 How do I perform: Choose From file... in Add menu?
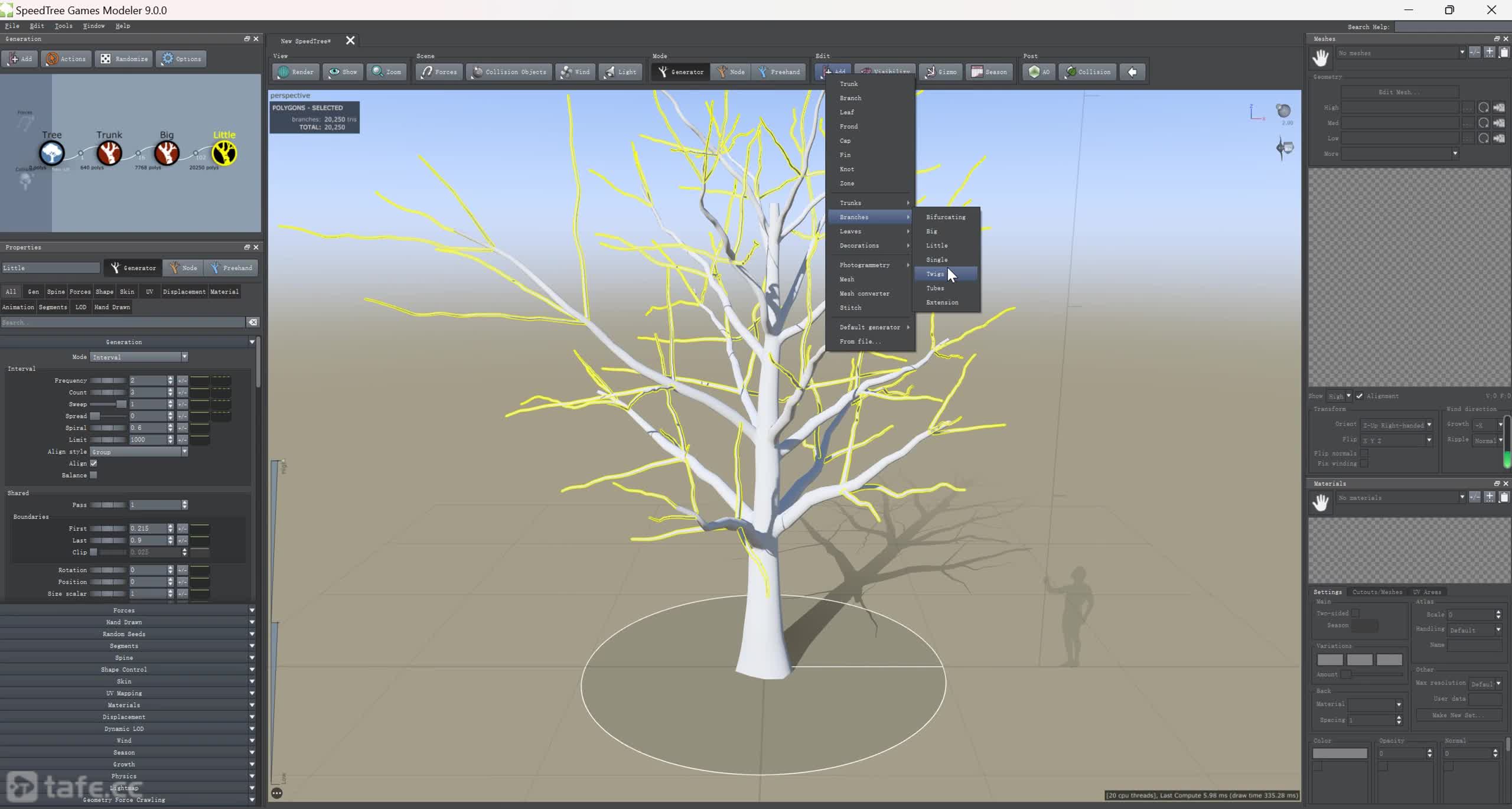870,341
